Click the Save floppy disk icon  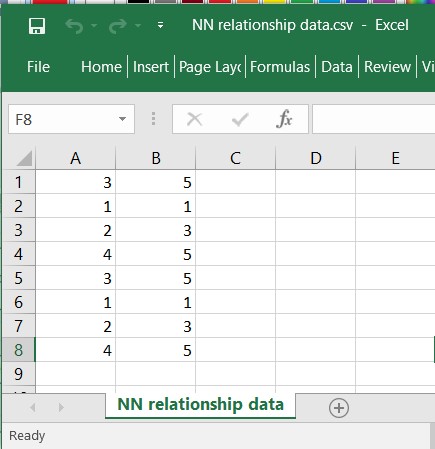(37, 26)
